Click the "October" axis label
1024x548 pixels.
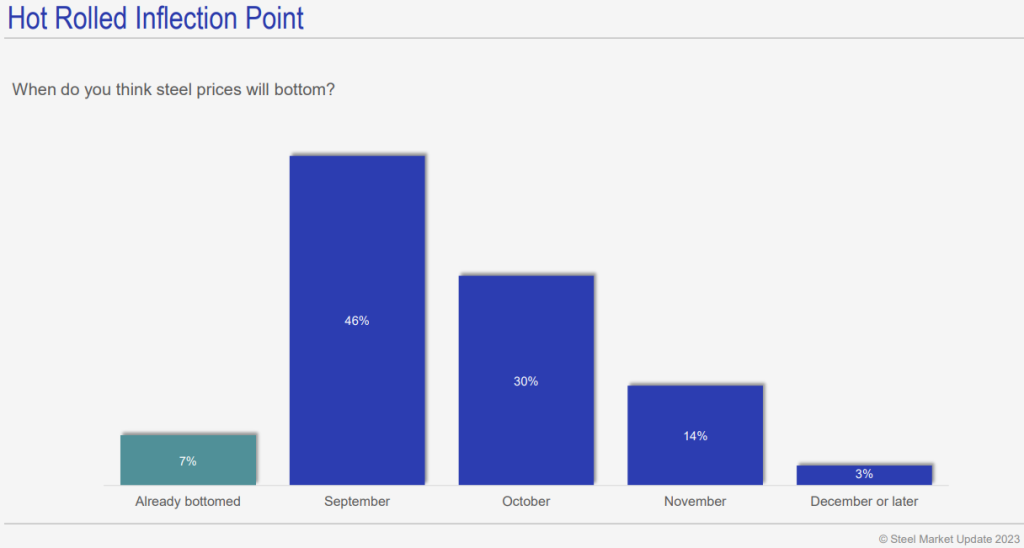pyautogui.click(x=526, y=501)
